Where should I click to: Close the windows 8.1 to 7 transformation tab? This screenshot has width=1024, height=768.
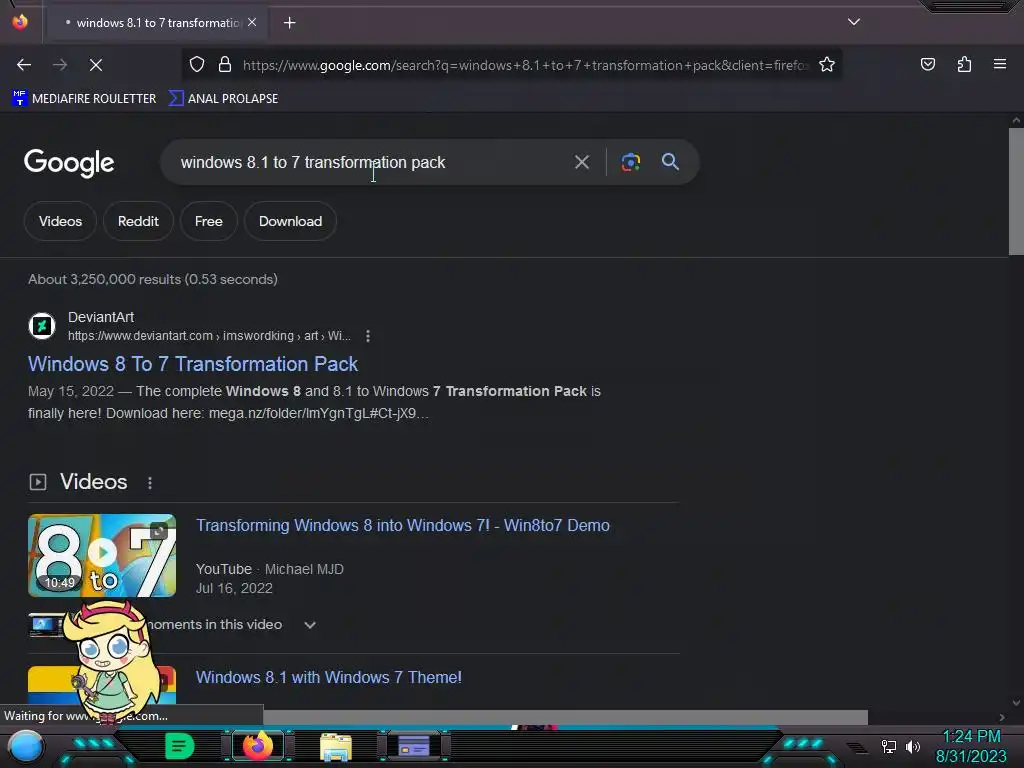(x=252, y=22)
